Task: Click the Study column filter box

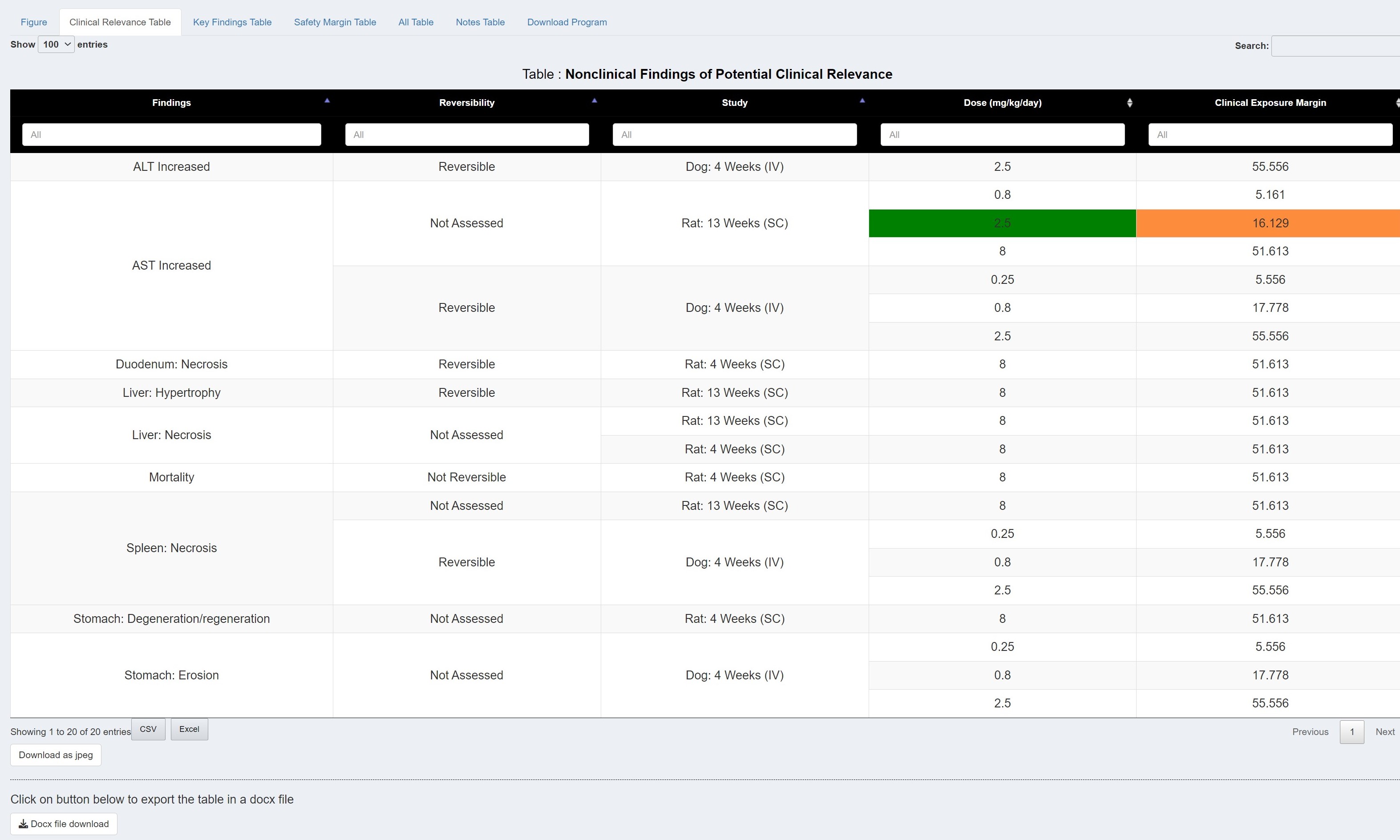Action: (x=735, y=135)
